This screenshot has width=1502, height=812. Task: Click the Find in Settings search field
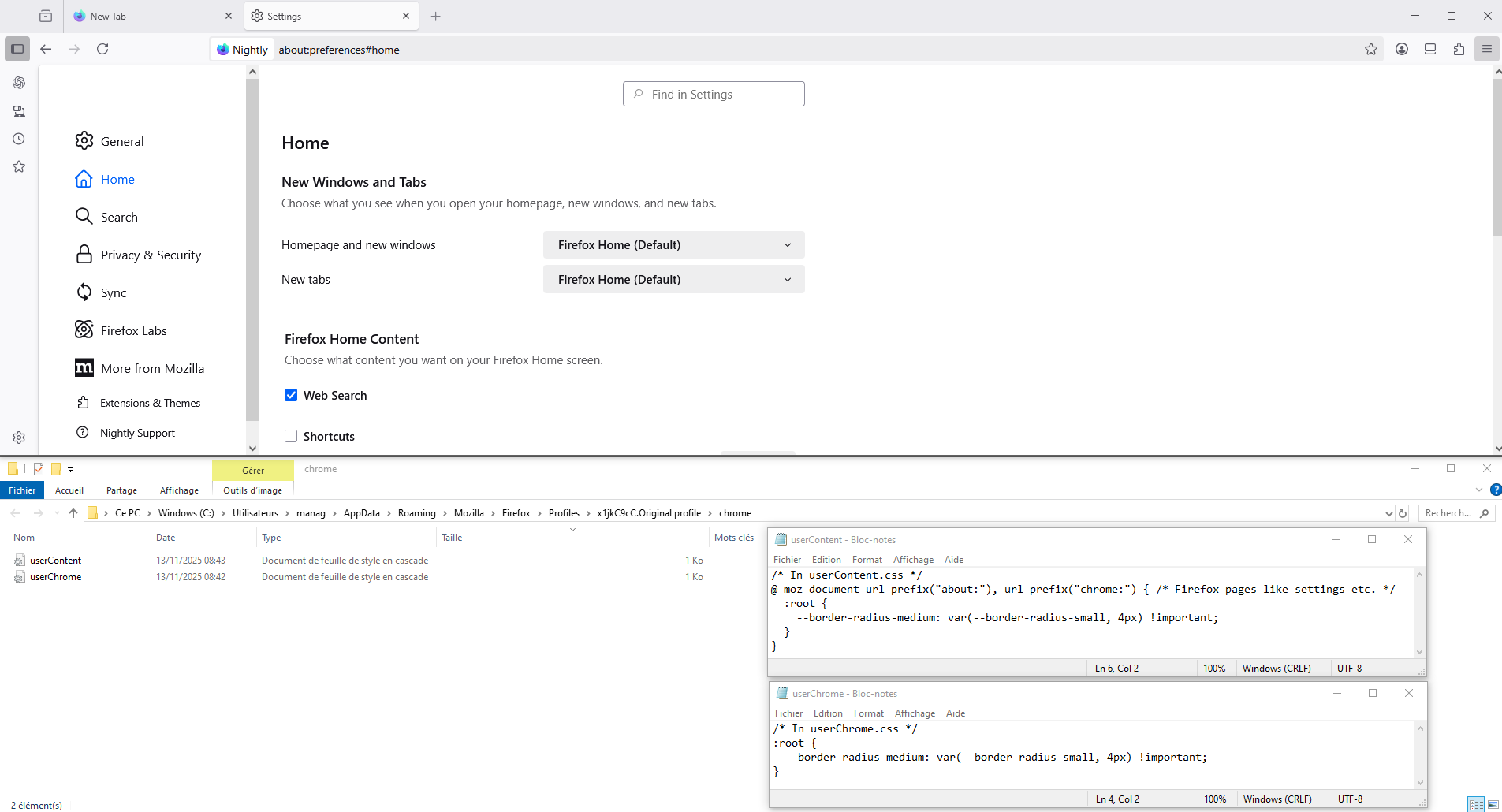[x=714, y=94]
